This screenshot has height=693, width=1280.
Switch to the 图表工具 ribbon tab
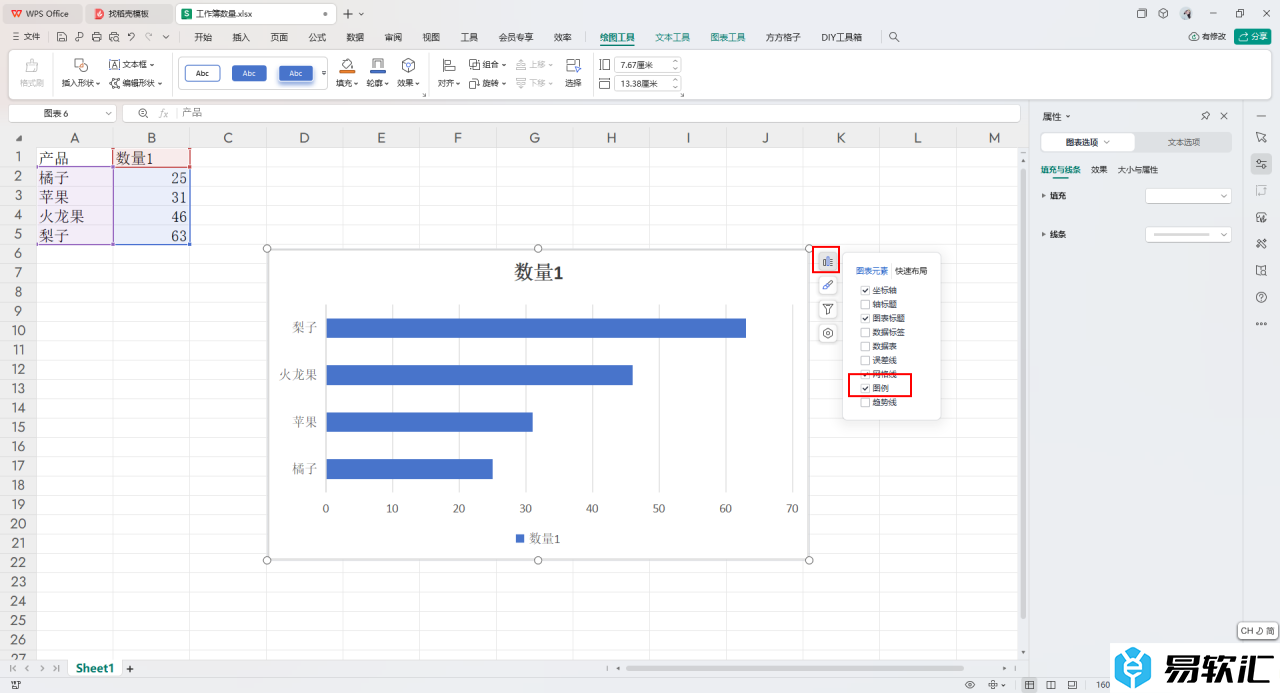pyautogui.click(x=728, y=37)
